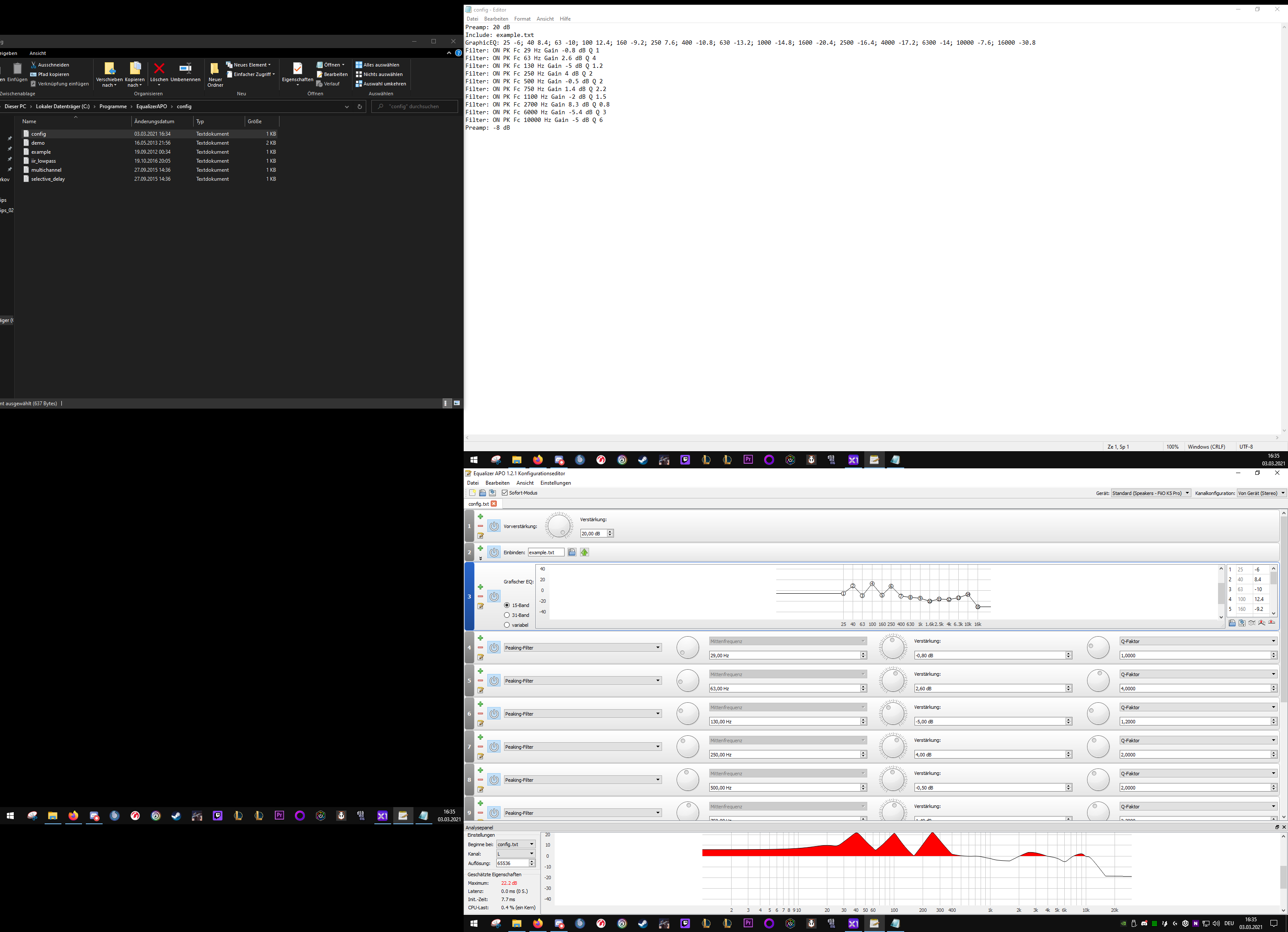Select the 31-Band radio option
The width and height of the screenshot is (1288, 932).
point(507,615)
